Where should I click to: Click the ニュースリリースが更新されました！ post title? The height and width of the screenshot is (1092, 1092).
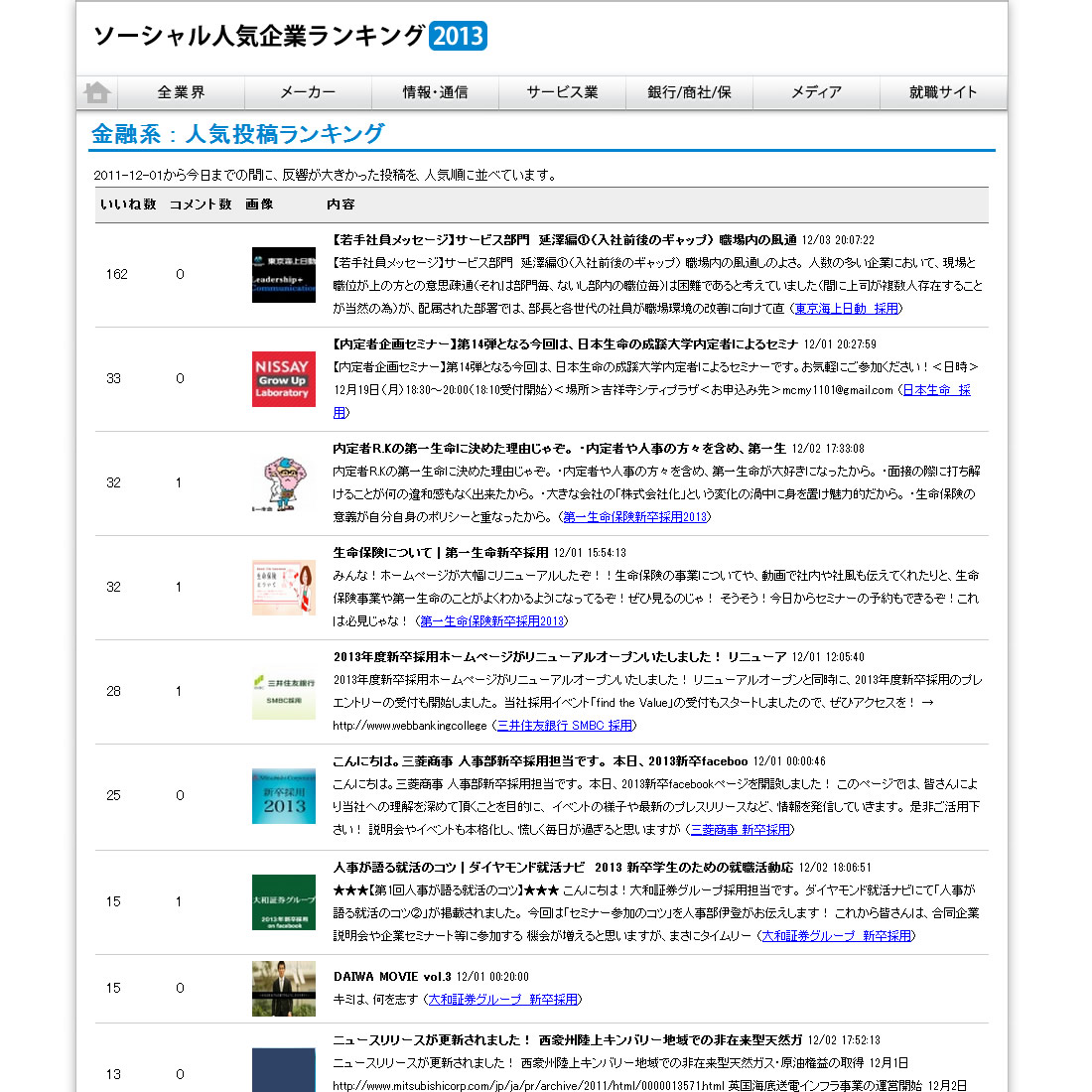[568, 1039]
